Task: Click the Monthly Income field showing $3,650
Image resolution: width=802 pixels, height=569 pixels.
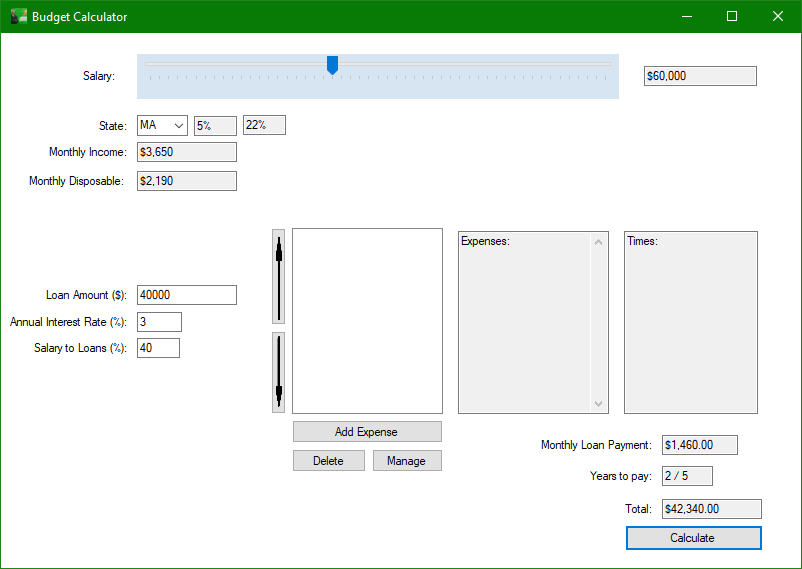Action: 187,152
